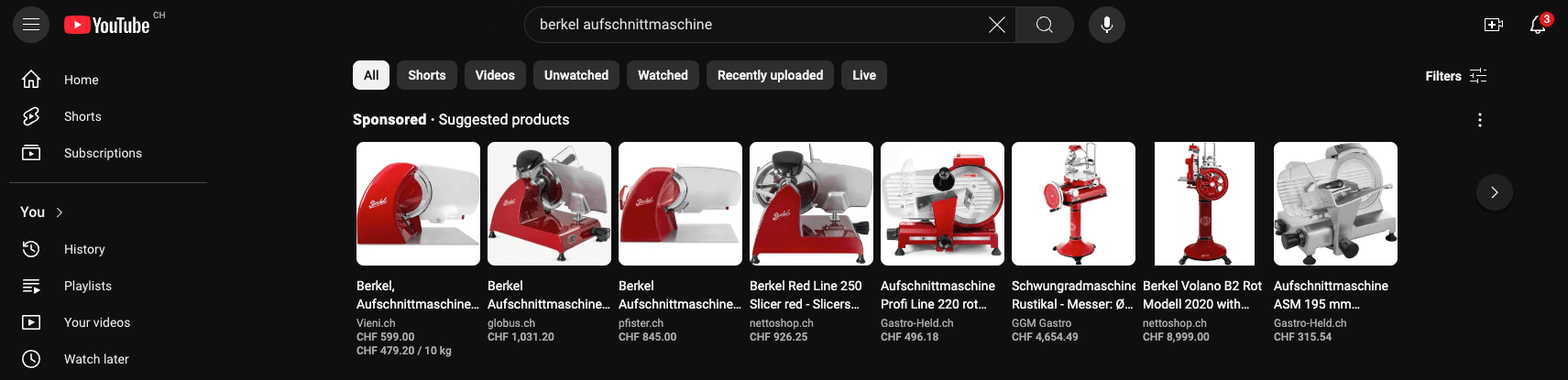Image resolution: width=1568 pixels, height=380 pixels.
Task: Click pfister.ch seller name
Action: [641, 323]
